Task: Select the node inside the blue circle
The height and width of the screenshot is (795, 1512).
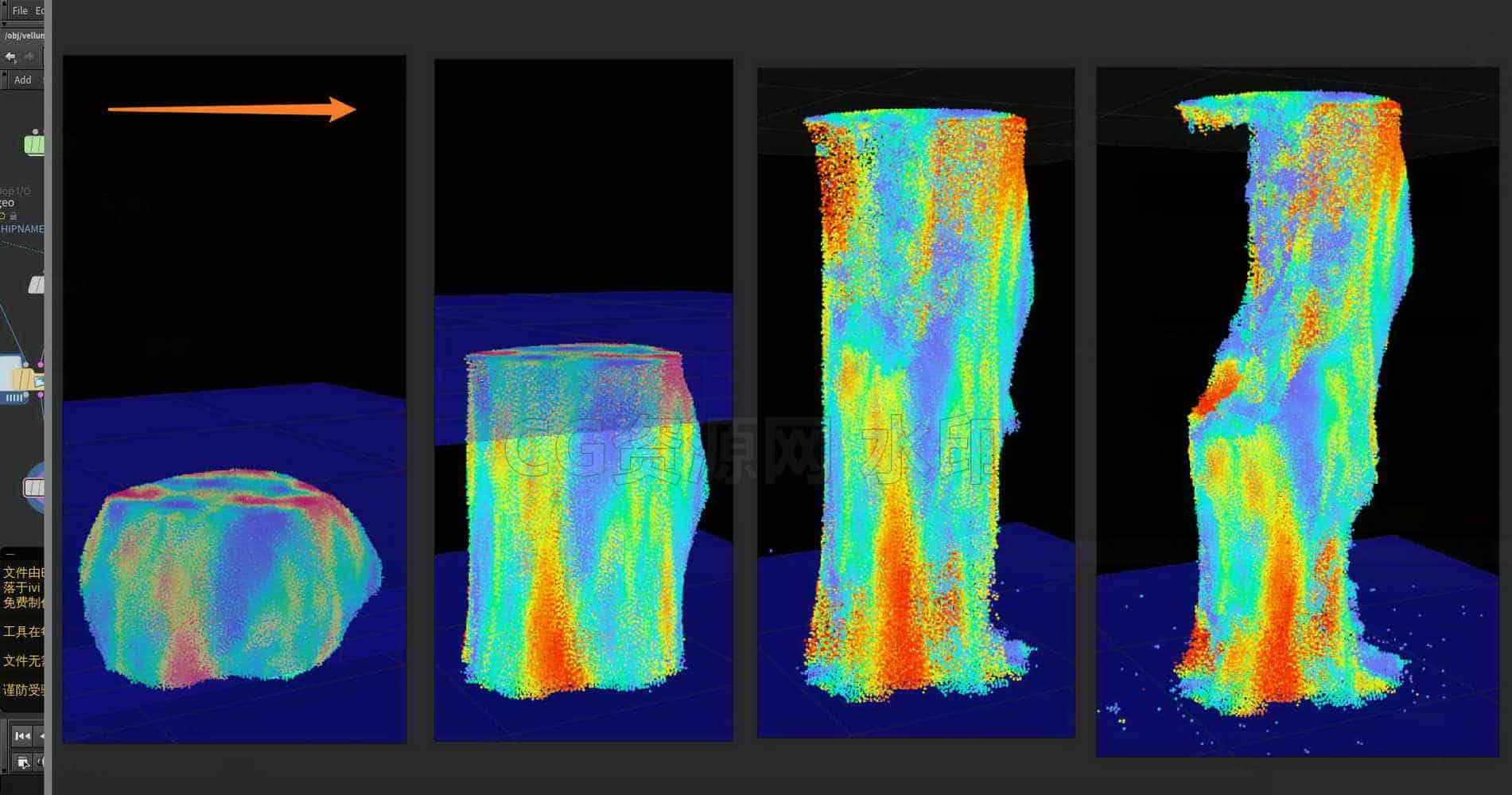Action: point(34,487)
